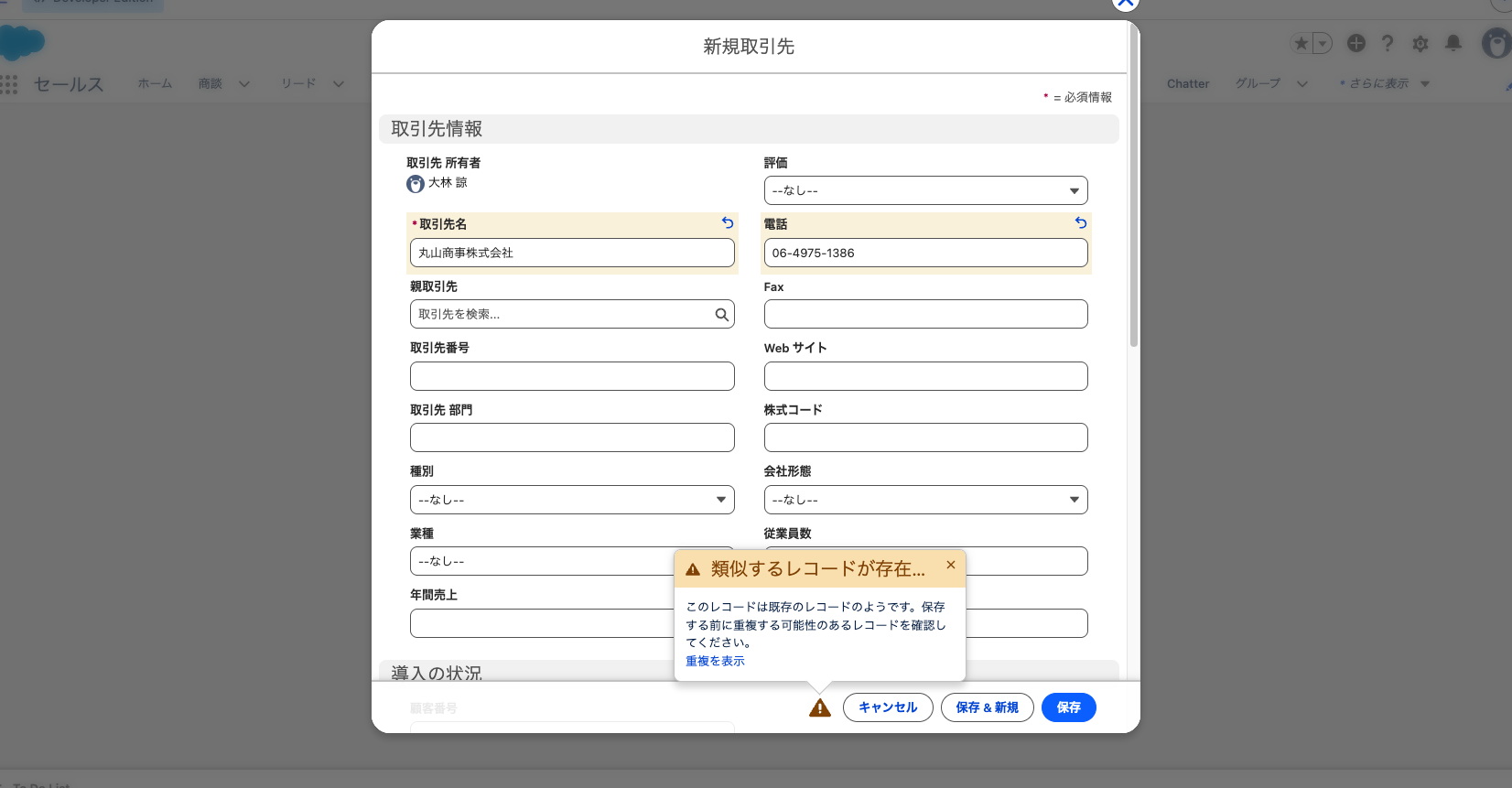Open the favorites list dropdown arrow
The height and width of the screenshot is (788, 1512).
pos(1323,43)
